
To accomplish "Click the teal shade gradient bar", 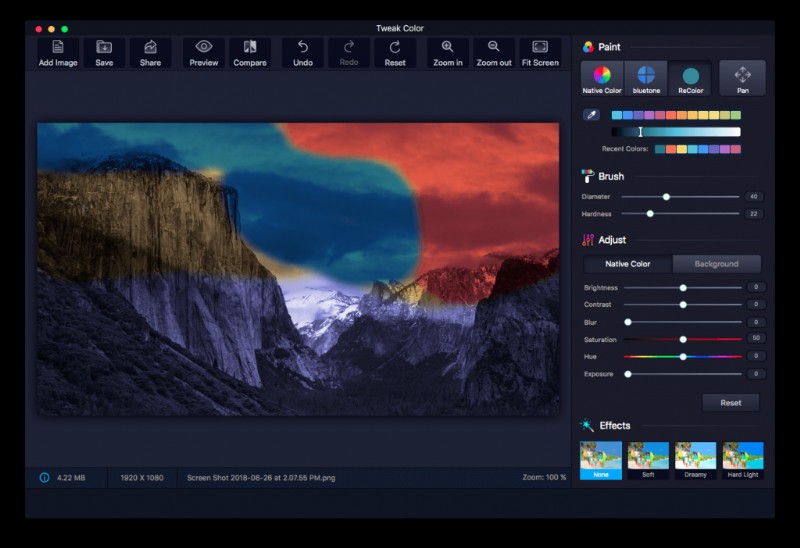I will tap(676, 132).
